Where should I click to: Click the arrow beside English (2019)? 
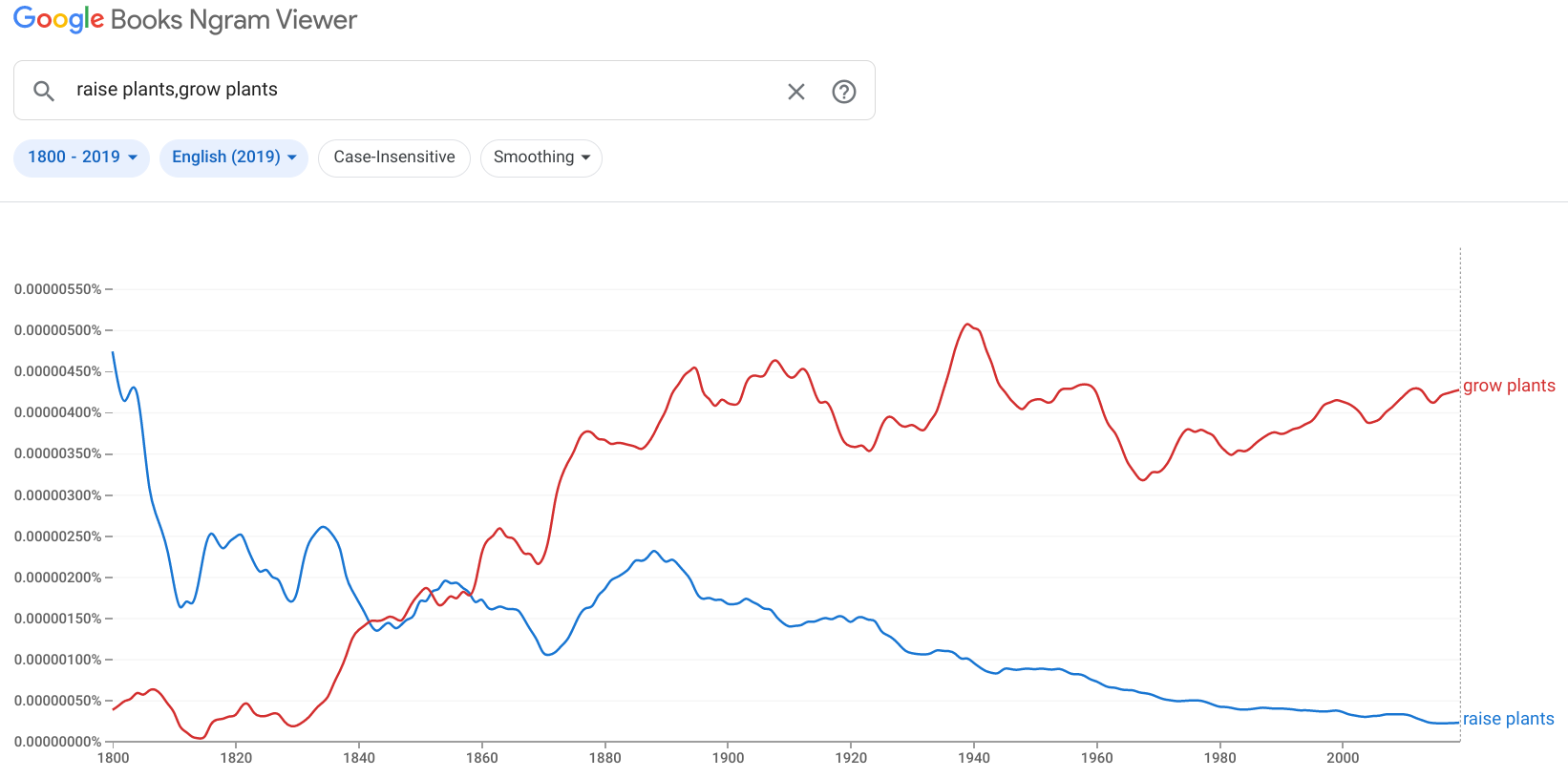292,158
